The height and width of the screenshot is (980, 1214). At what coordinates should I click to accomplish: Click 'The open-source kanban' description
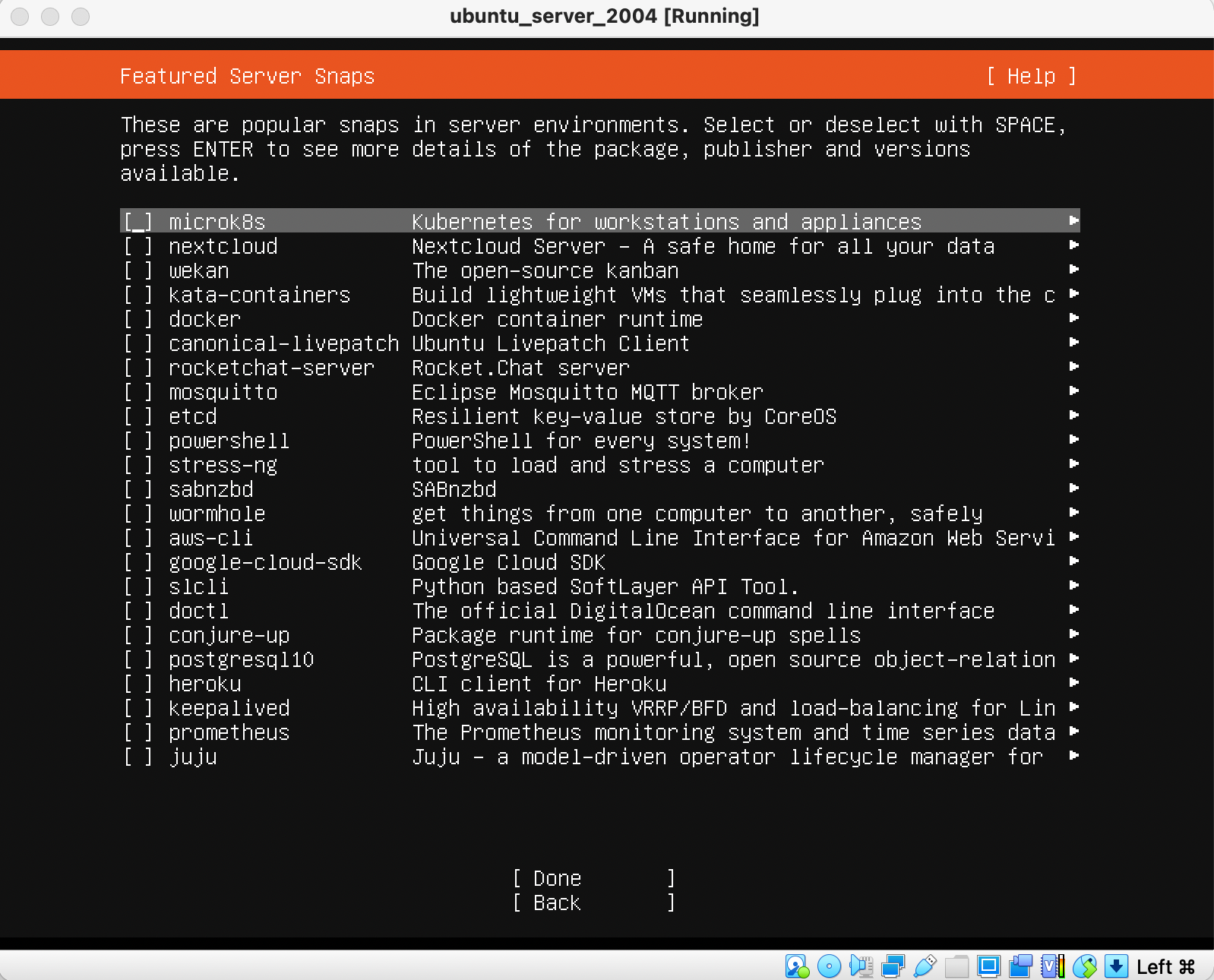[x=545, y=270]
